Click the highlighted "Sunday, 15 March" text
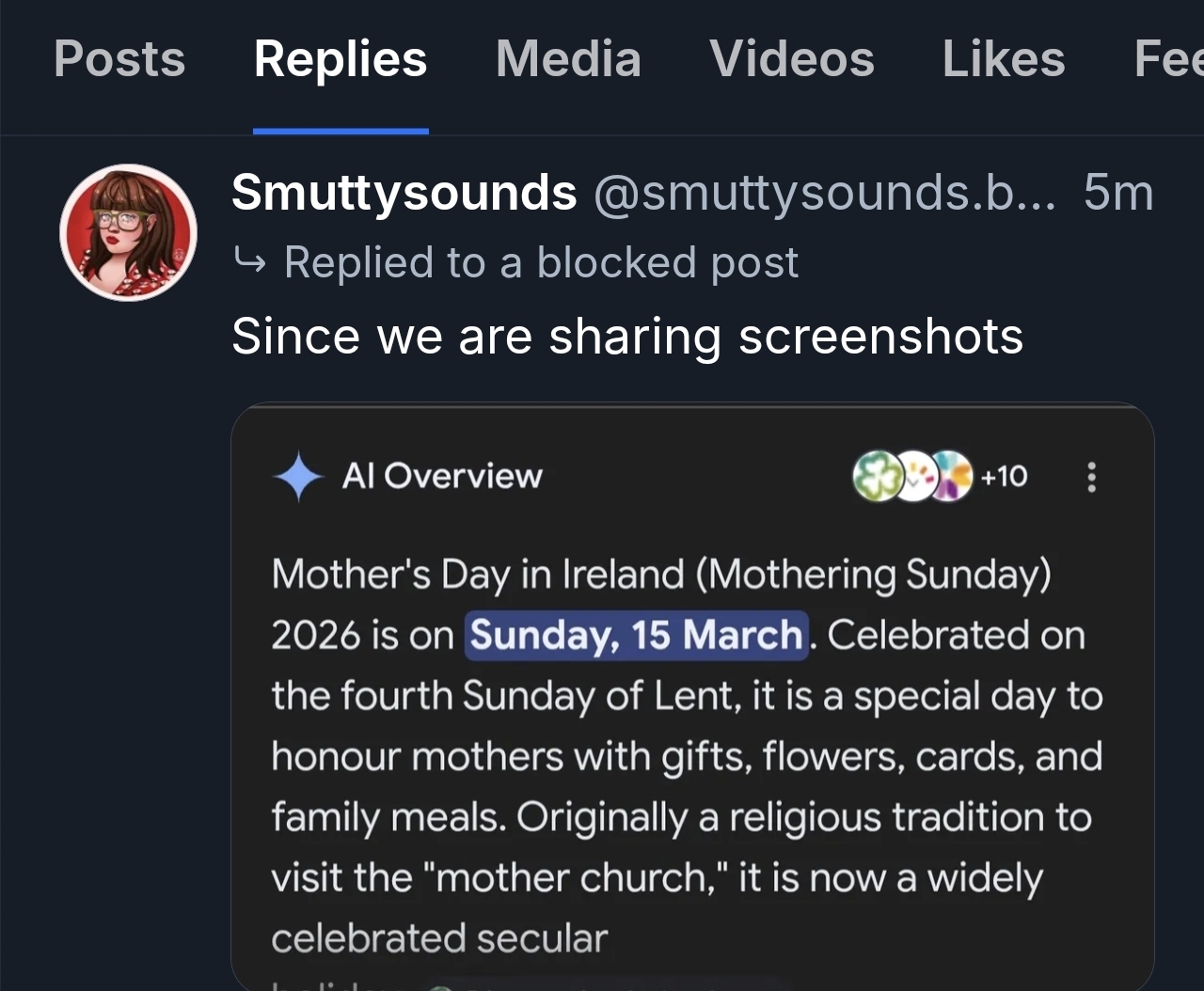Image resolution: width=1204 pixels, height=991 pixels. (636, 636)
